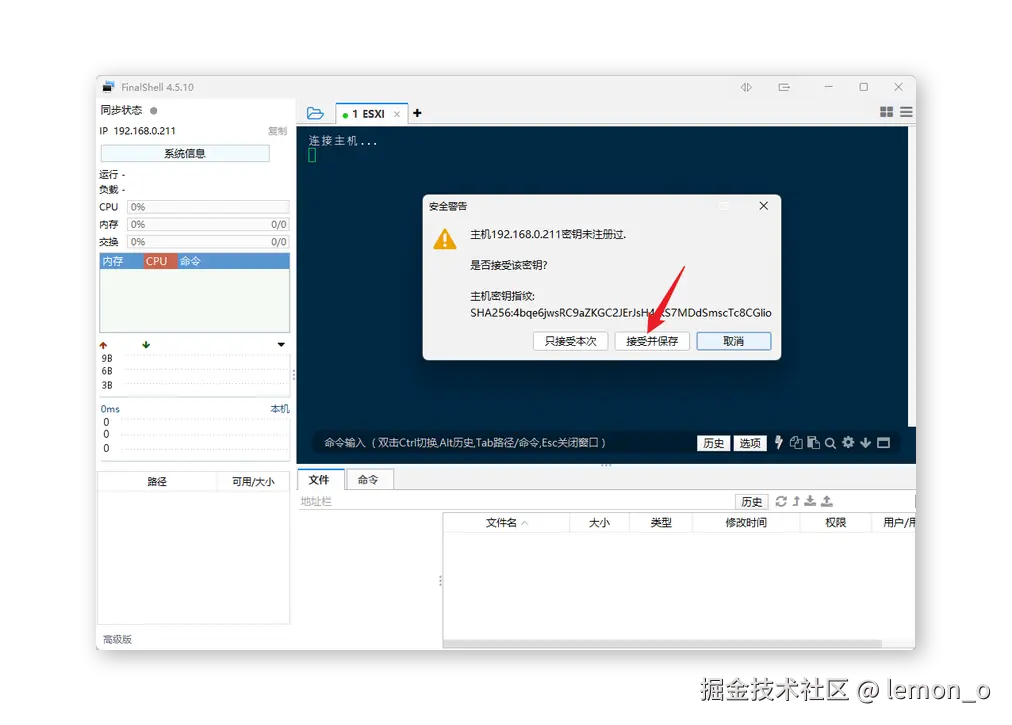Image resolution: width=1012 pixels, height=725 pixels.
Task: Select the ESXI session tab
Action: point(370,113)
